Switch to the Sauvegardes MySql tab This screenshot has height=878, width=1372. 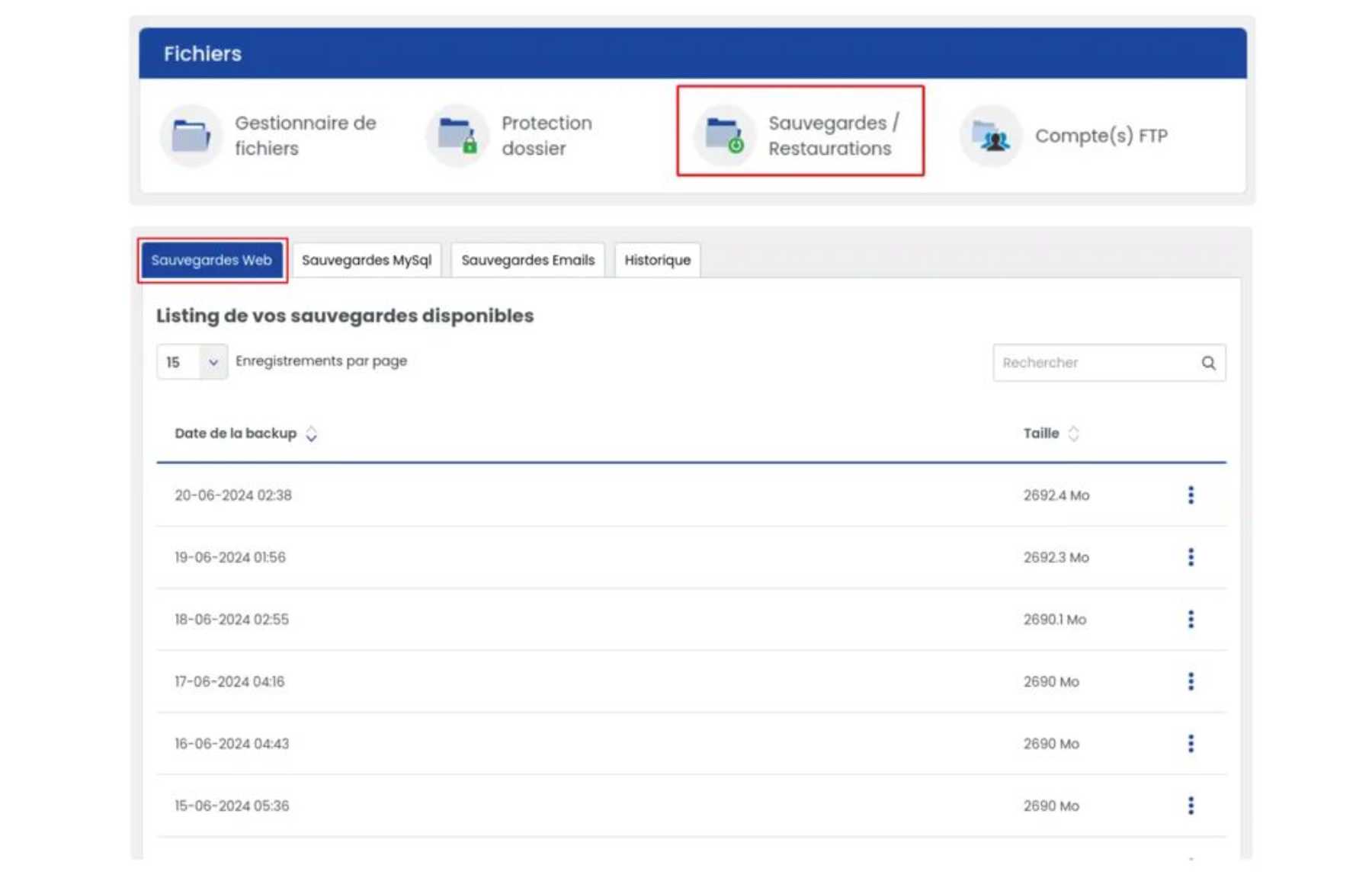pyautogui.click(x=367, y=260)
